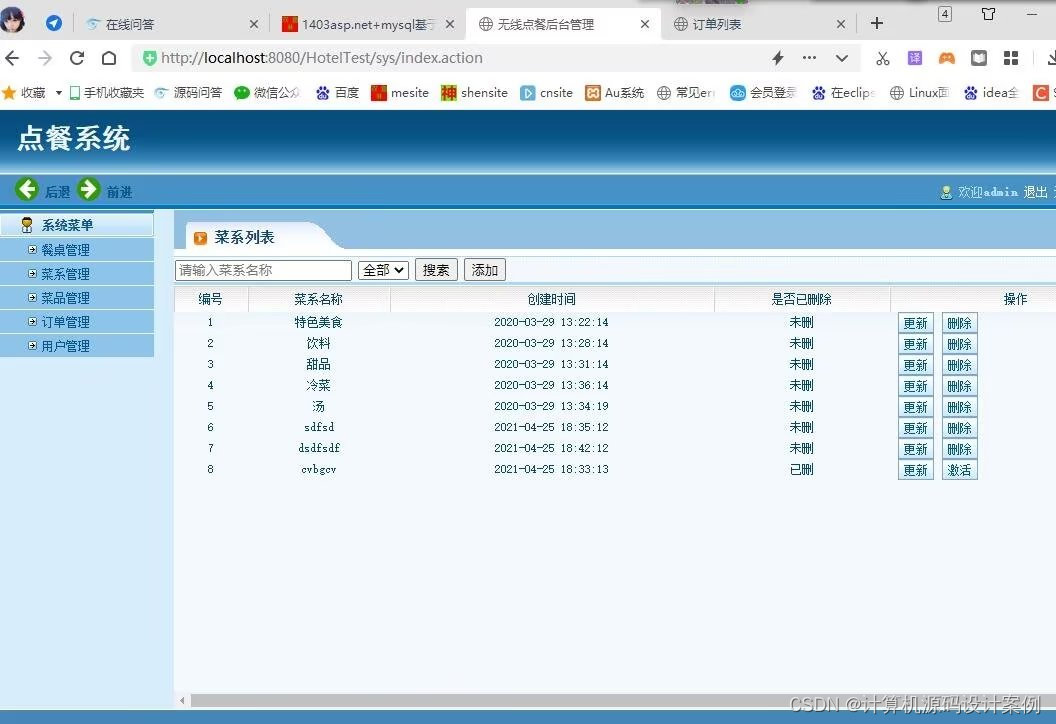Click the green 后退 back arrow icon

[x=27, y=189]
